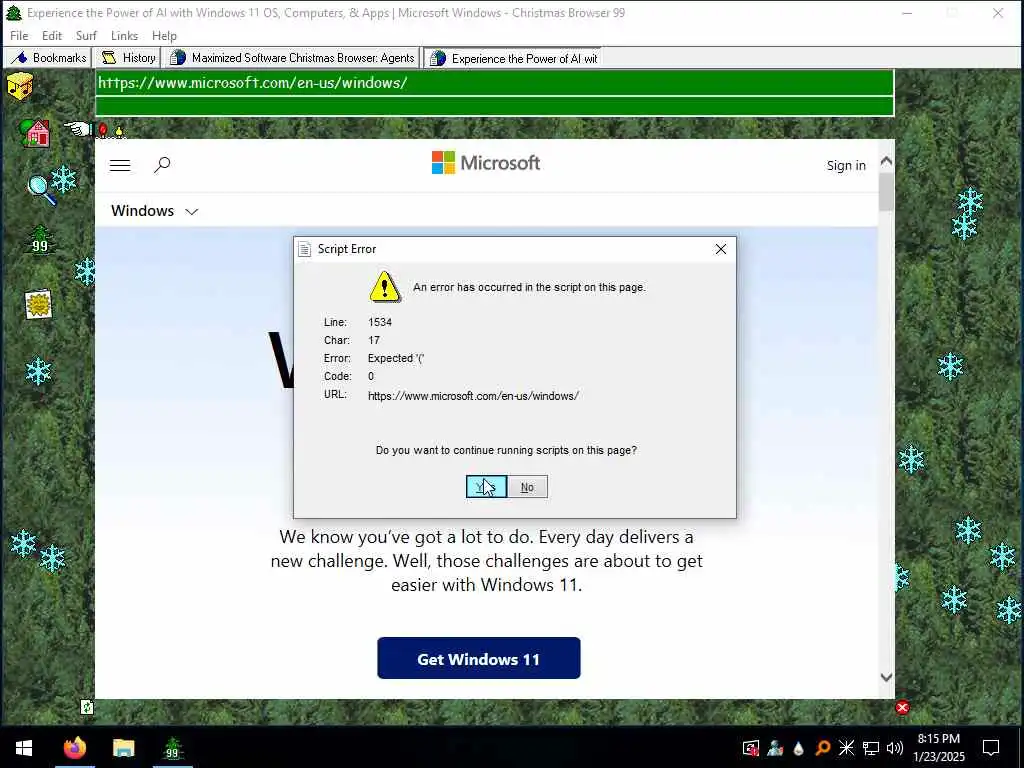Click the Get Windows 11 button
Viewport: 1024px width, 768px height.
tap(479, 658)
